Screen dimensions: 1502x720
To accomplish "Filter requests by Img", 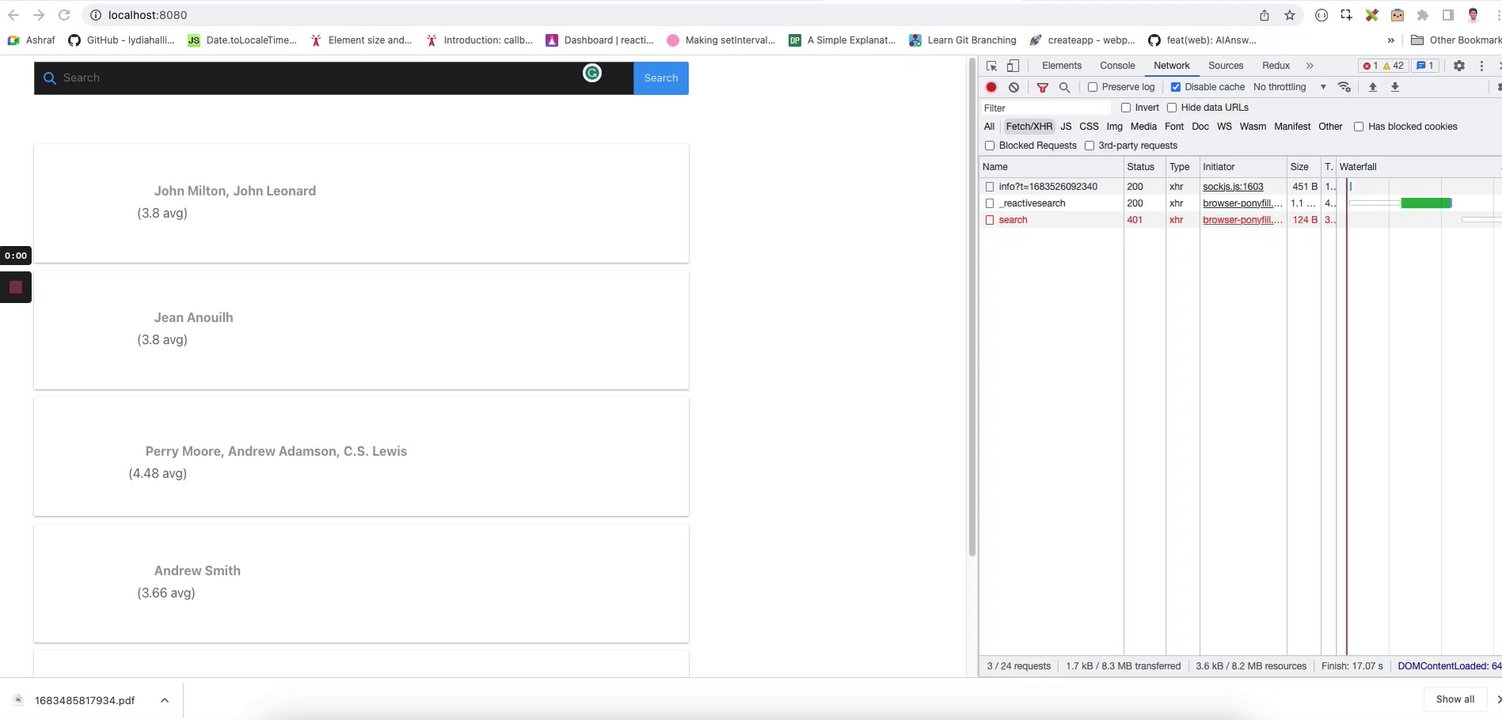I will pyautogui.click(x=1114, y=126).
